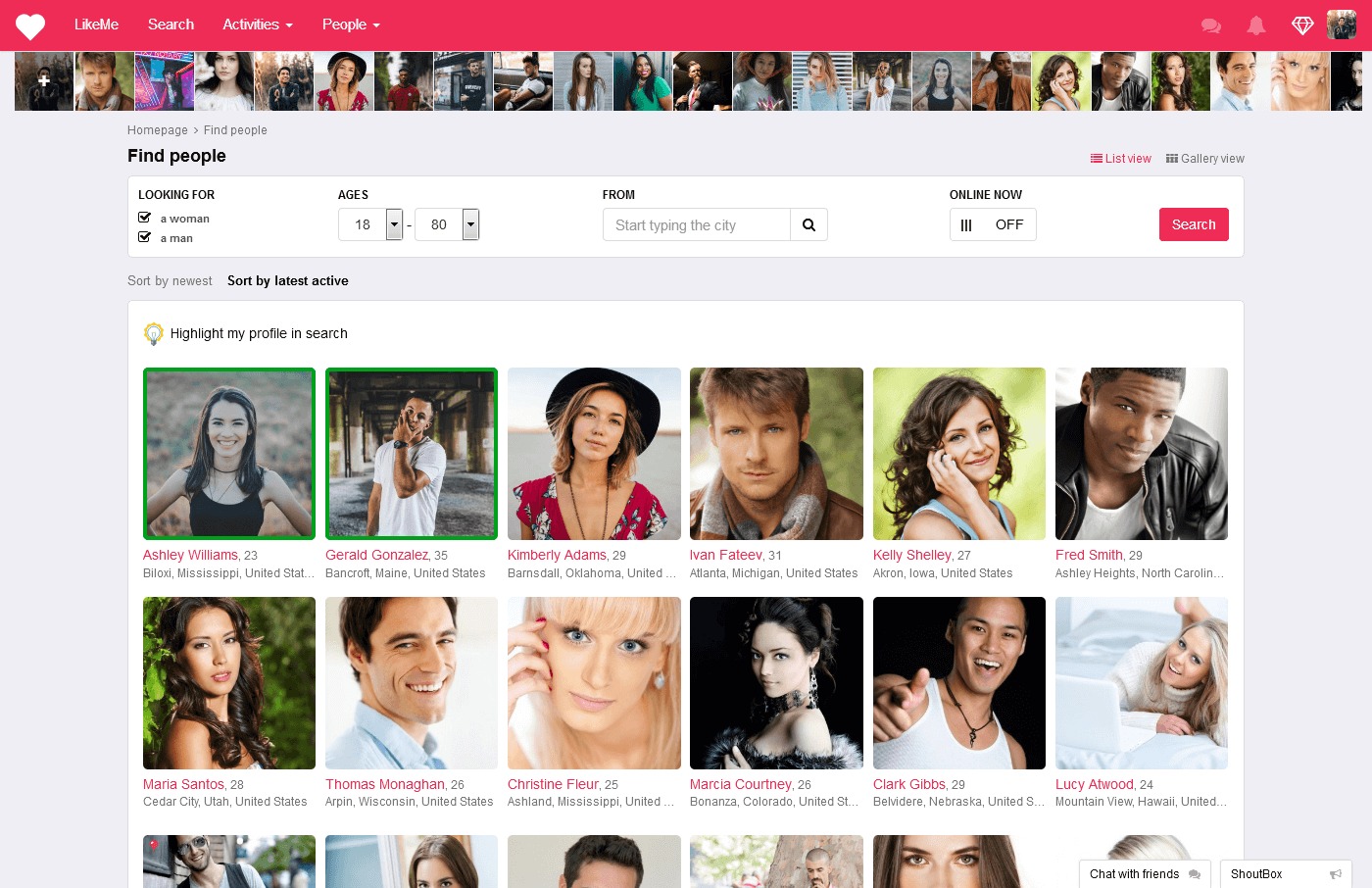
Task: Open the LikeMe menu item
Action: pyautogui.click(x=96, y=25)
